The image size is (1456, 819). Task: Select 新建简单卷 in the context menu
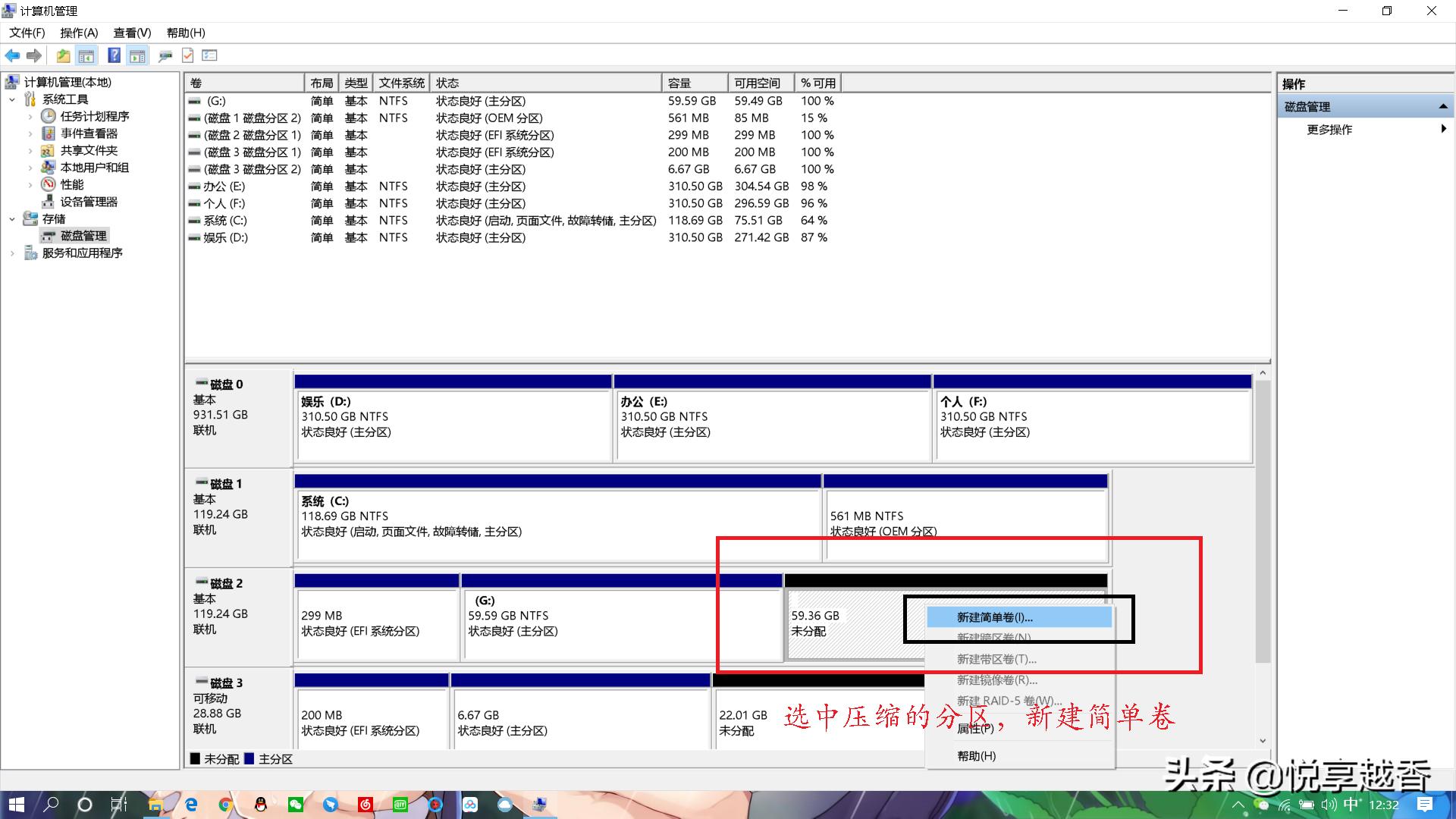pos(993,617)
